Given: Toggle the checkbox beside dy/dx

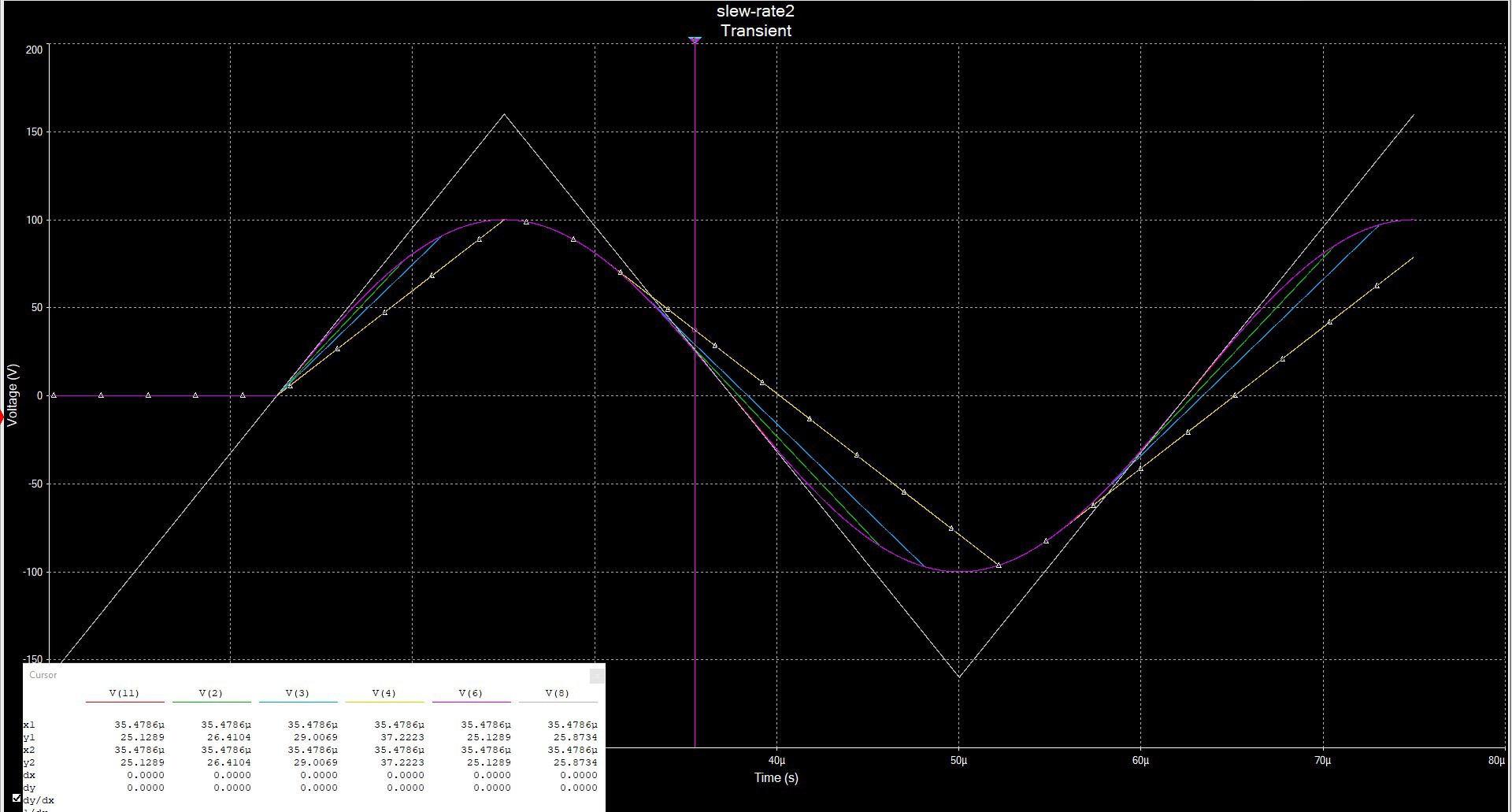Looking at the screenshot, I should click(17, 799).
